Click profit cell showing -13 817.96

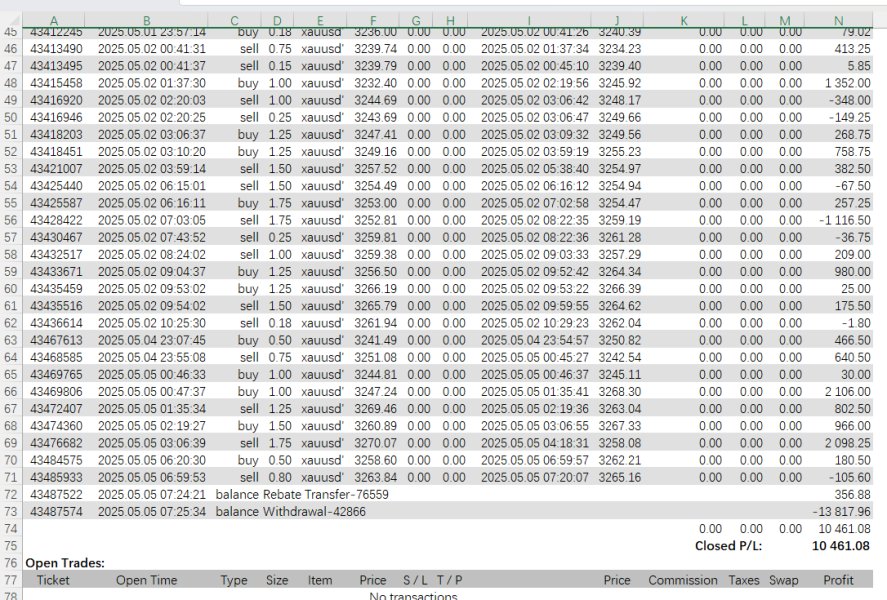coord(842,512)
